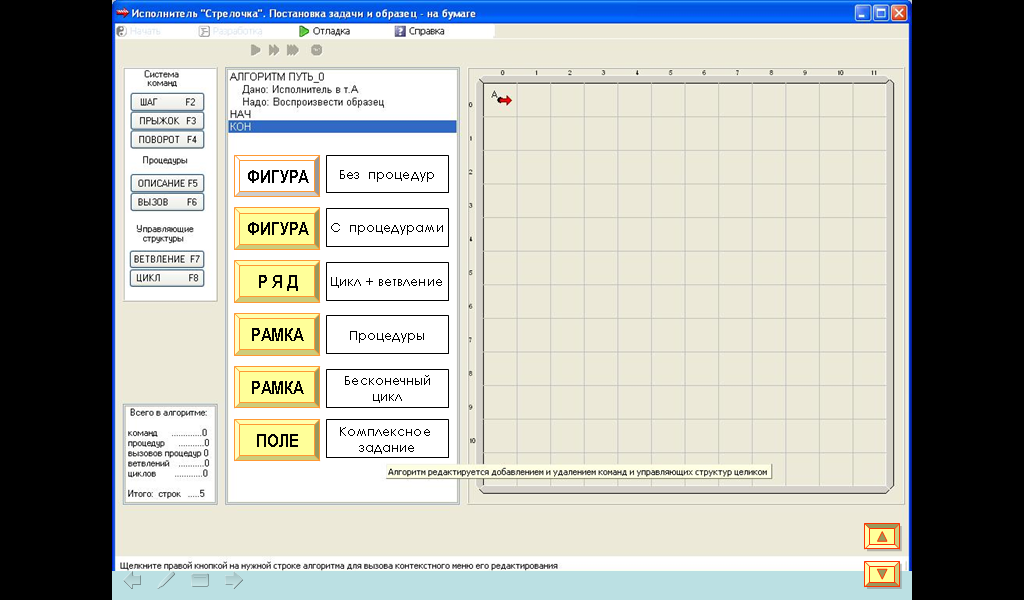The width and height of the screenshot is (1024, 600).
Task: Click the orange down-triangle button
Action: point(882,575)
